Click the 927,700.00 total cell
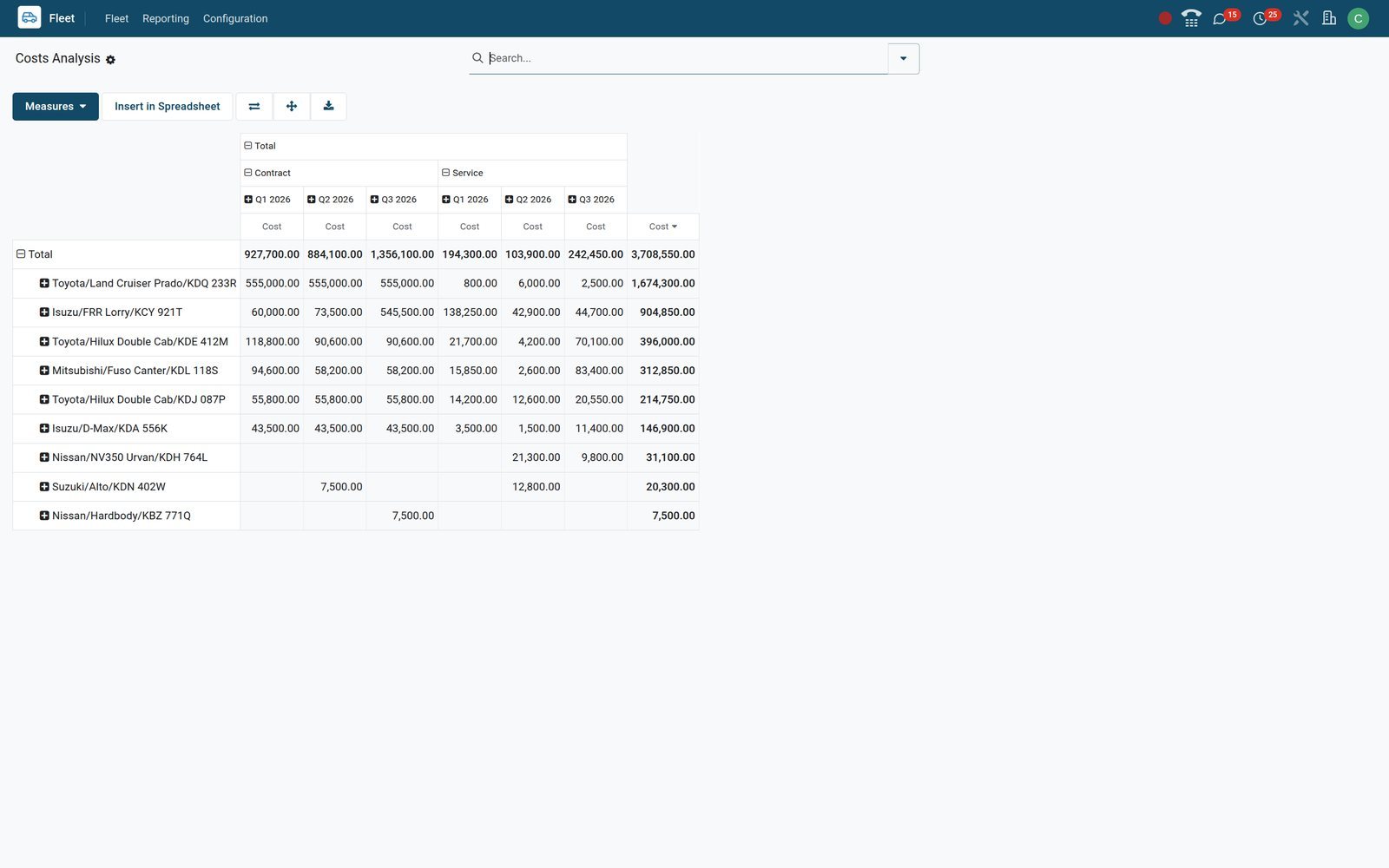This screenshot has width=1389, height=868. (272, 254)
